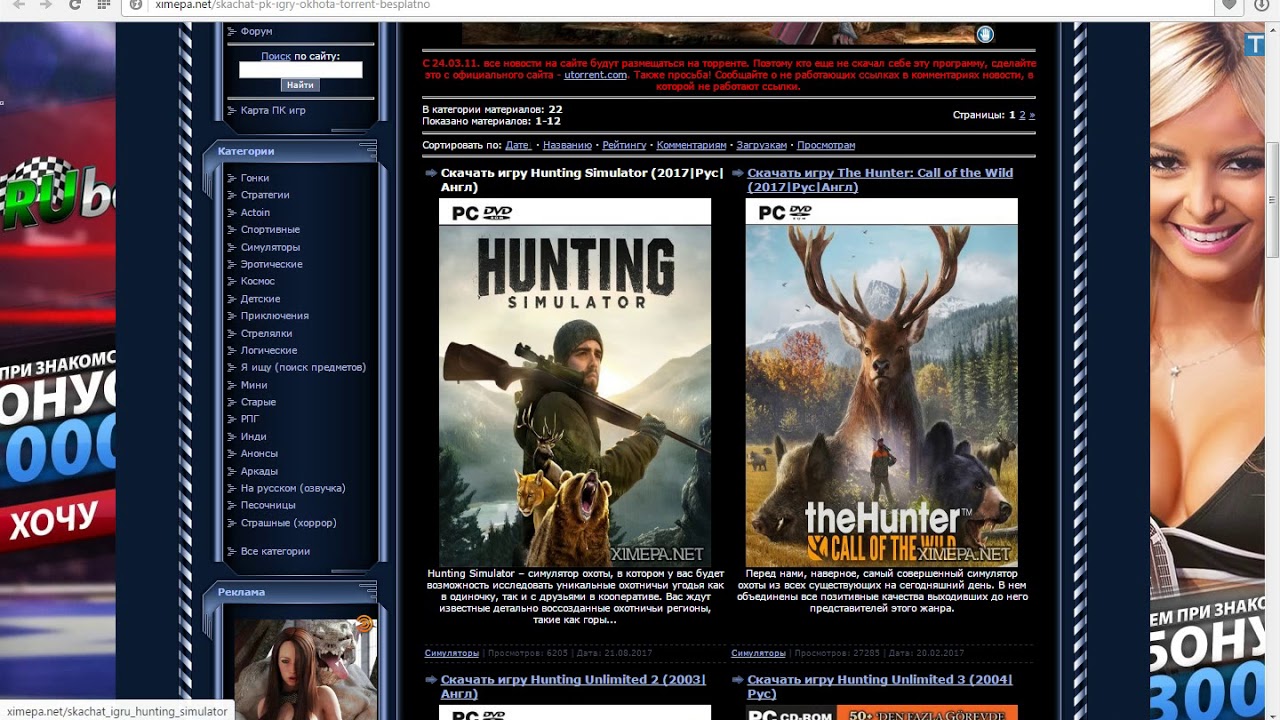Open the Спортивные category

pos(270,230)
